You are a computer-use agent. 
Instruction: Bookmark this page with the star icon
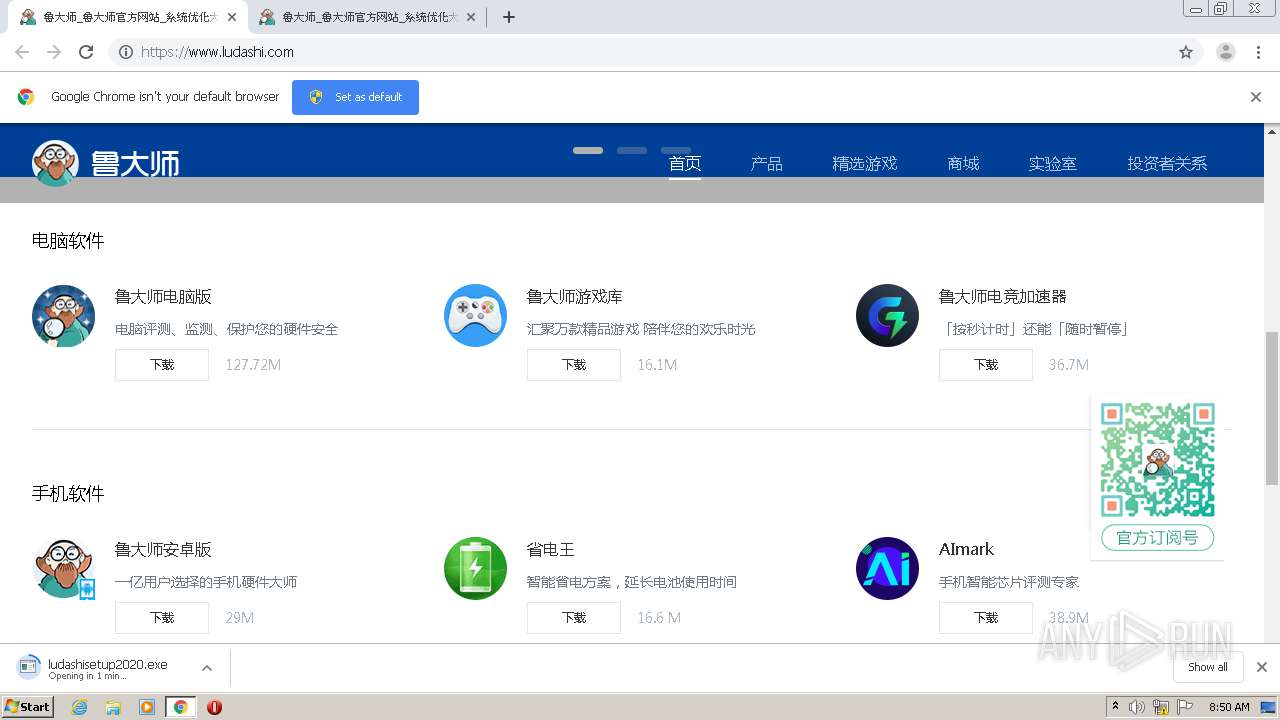[x=1186, y=52]
